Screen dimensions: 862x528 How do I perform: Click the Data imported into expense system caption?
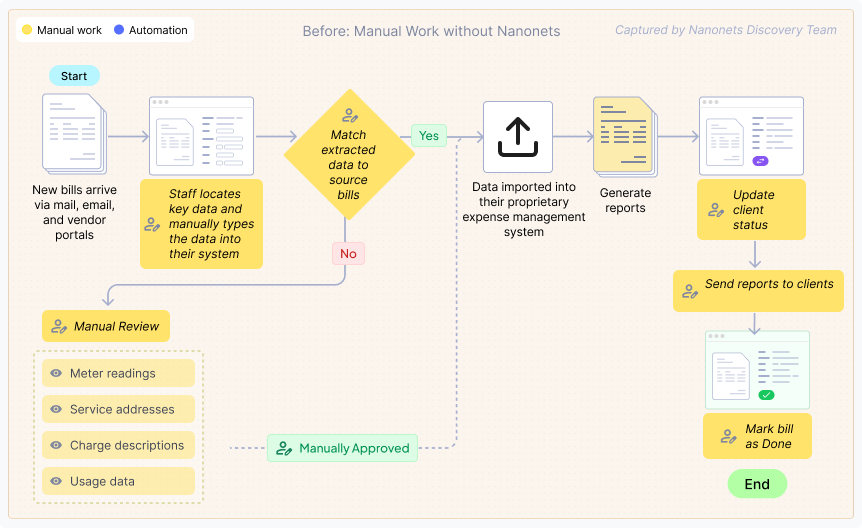(524, 210)
